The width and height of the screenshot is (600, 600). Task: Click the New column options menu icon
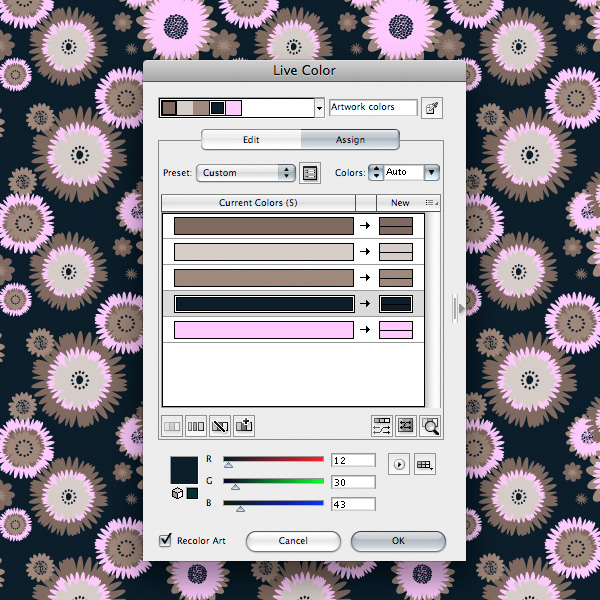[x=432, y=202]
